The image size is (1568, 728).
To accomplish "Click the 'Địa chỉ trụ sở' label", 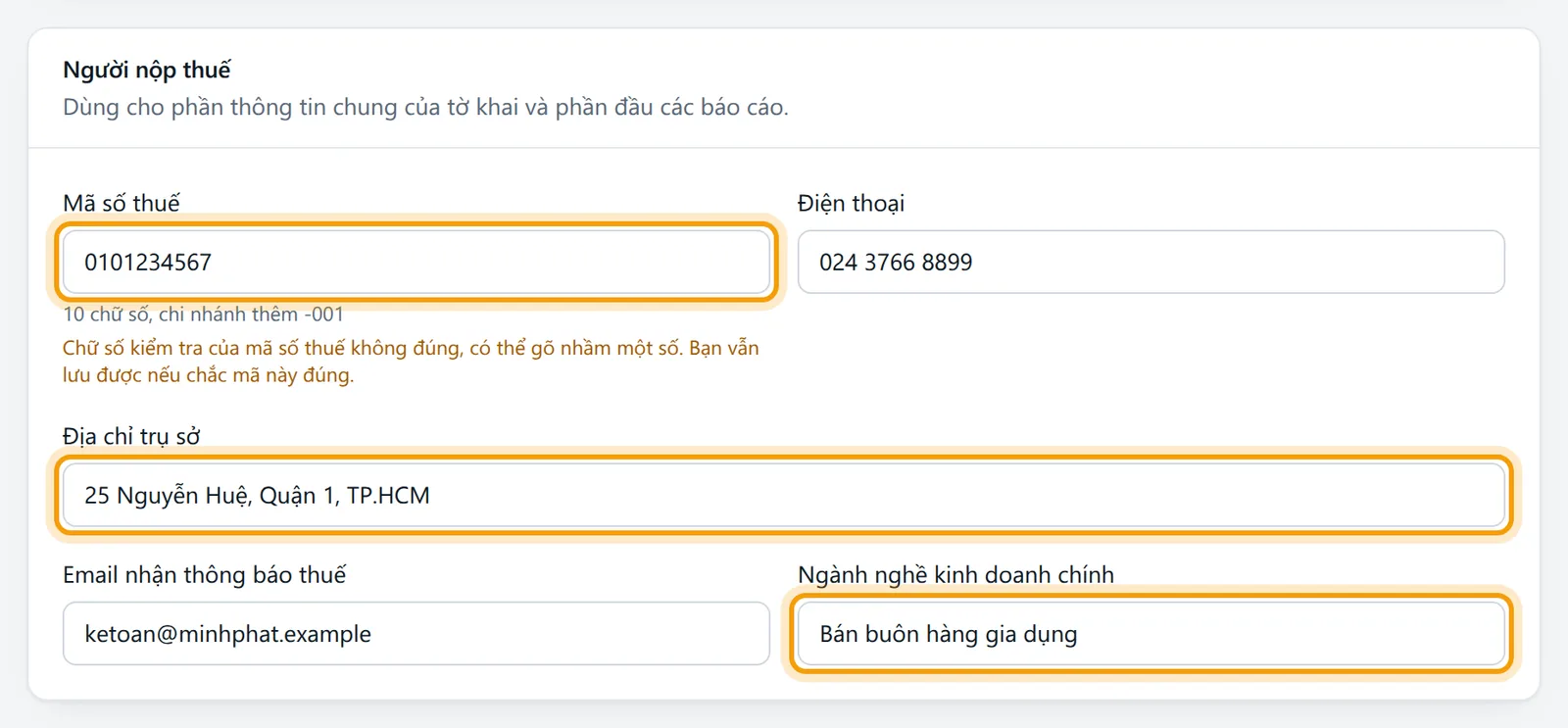I will tap(131, 436).
